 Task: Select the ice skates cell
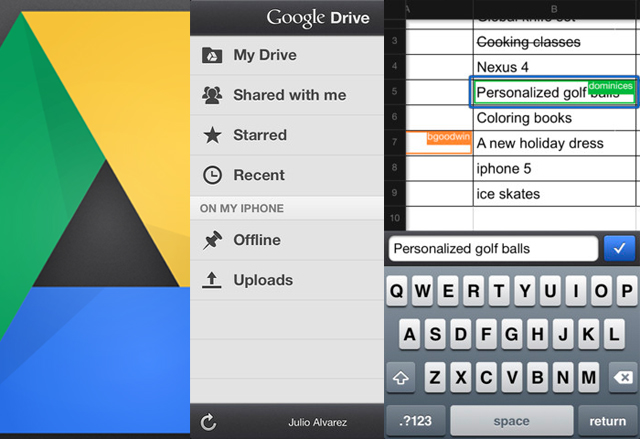pyautogui.click(x=554, y=194)
